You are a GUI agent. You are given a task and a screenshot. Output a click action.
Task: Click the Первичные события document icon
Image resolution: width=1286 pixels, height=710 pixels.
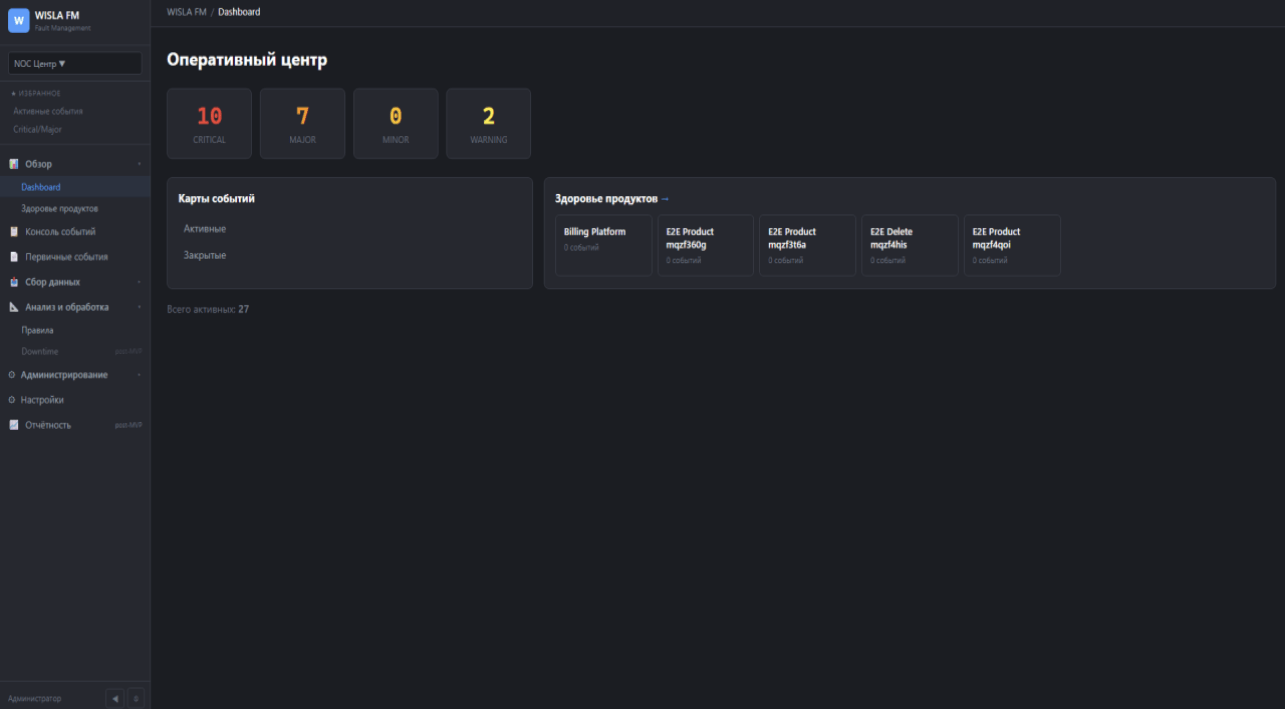[14, 257]
